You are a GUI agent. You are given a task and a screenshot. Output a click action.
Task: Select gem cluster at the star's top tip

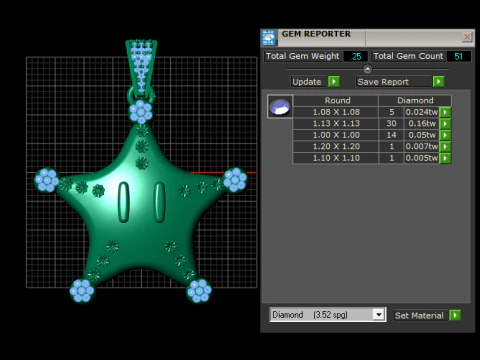click(x=141, y=112)
